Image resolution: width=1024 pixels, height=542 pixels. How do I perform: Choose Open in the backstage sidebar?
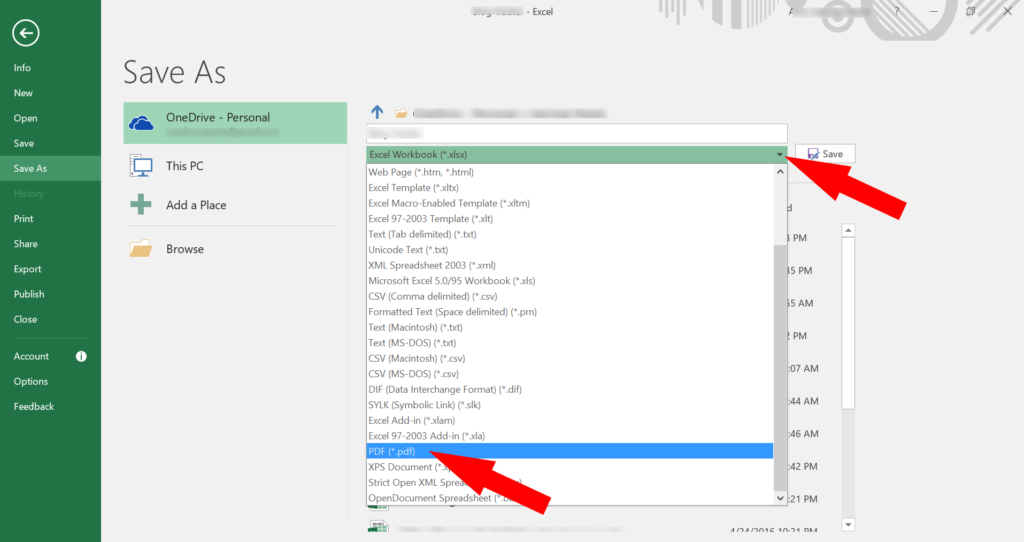[x=25, y=118]
